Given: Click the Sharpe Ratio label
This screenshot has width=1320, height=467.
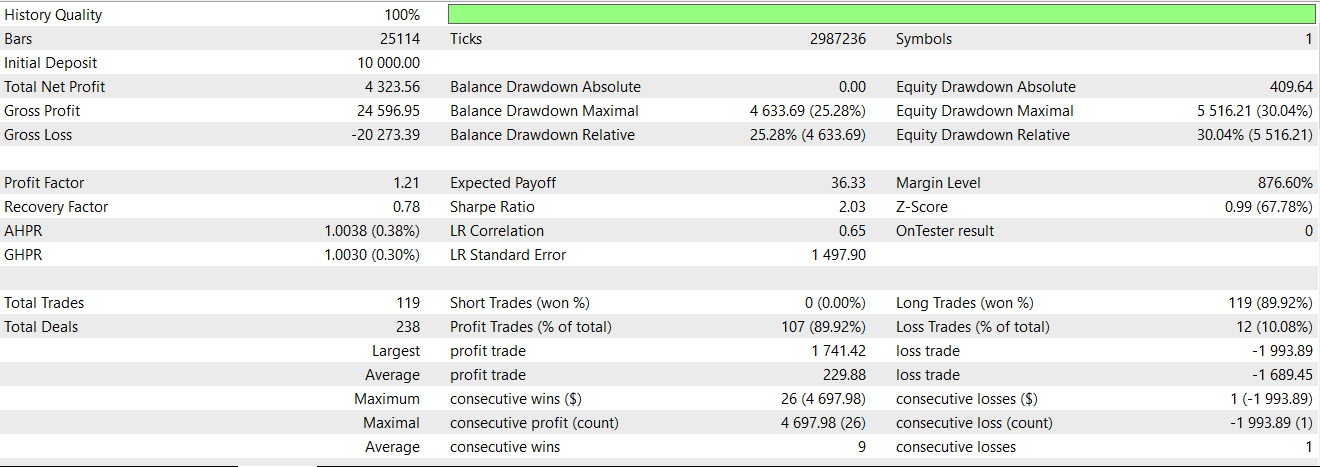Looking at the screenshot, I should 492,207.
